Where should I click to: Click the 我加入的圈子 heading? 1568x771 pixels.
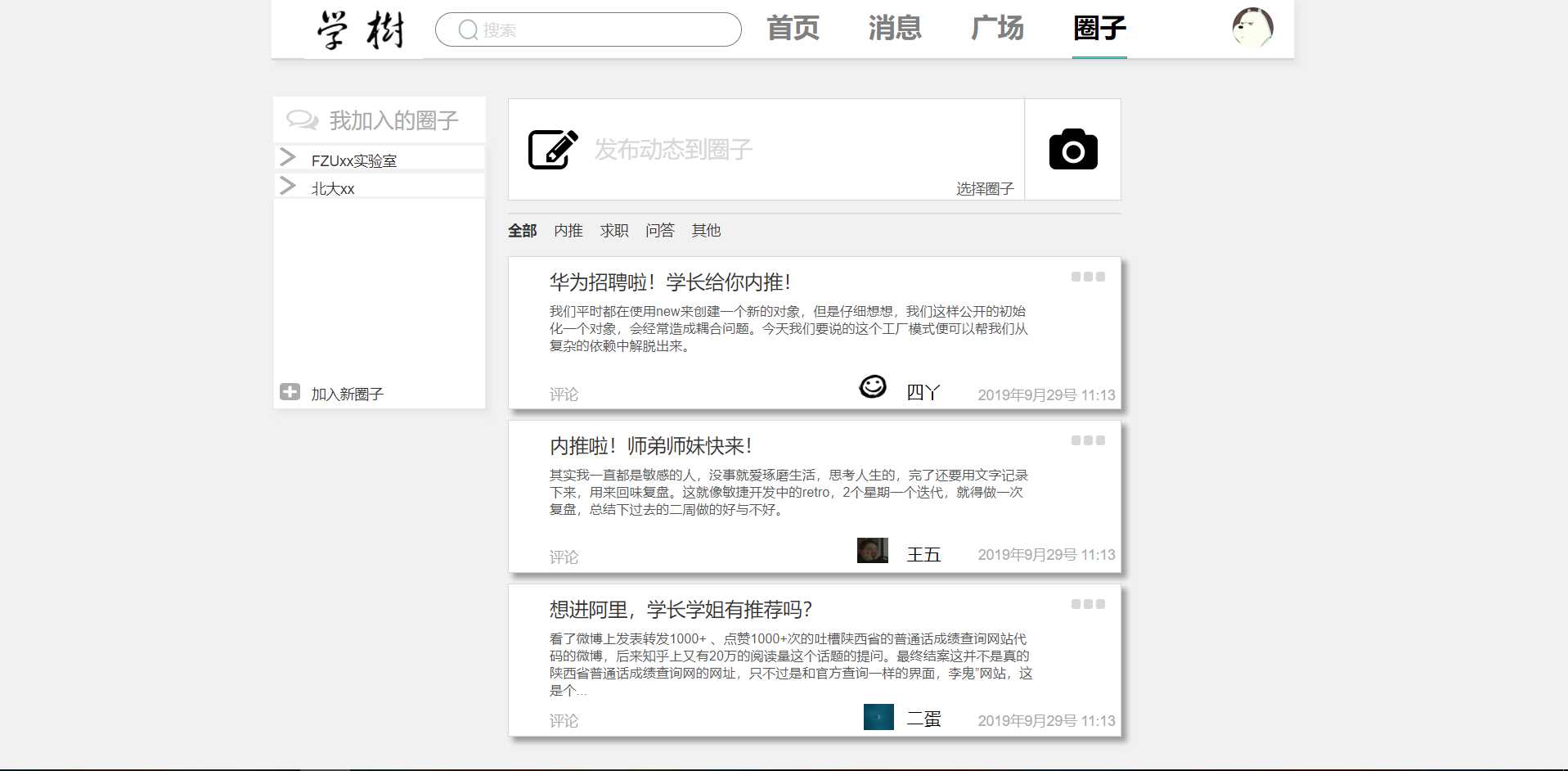click(x=393, y=121)
